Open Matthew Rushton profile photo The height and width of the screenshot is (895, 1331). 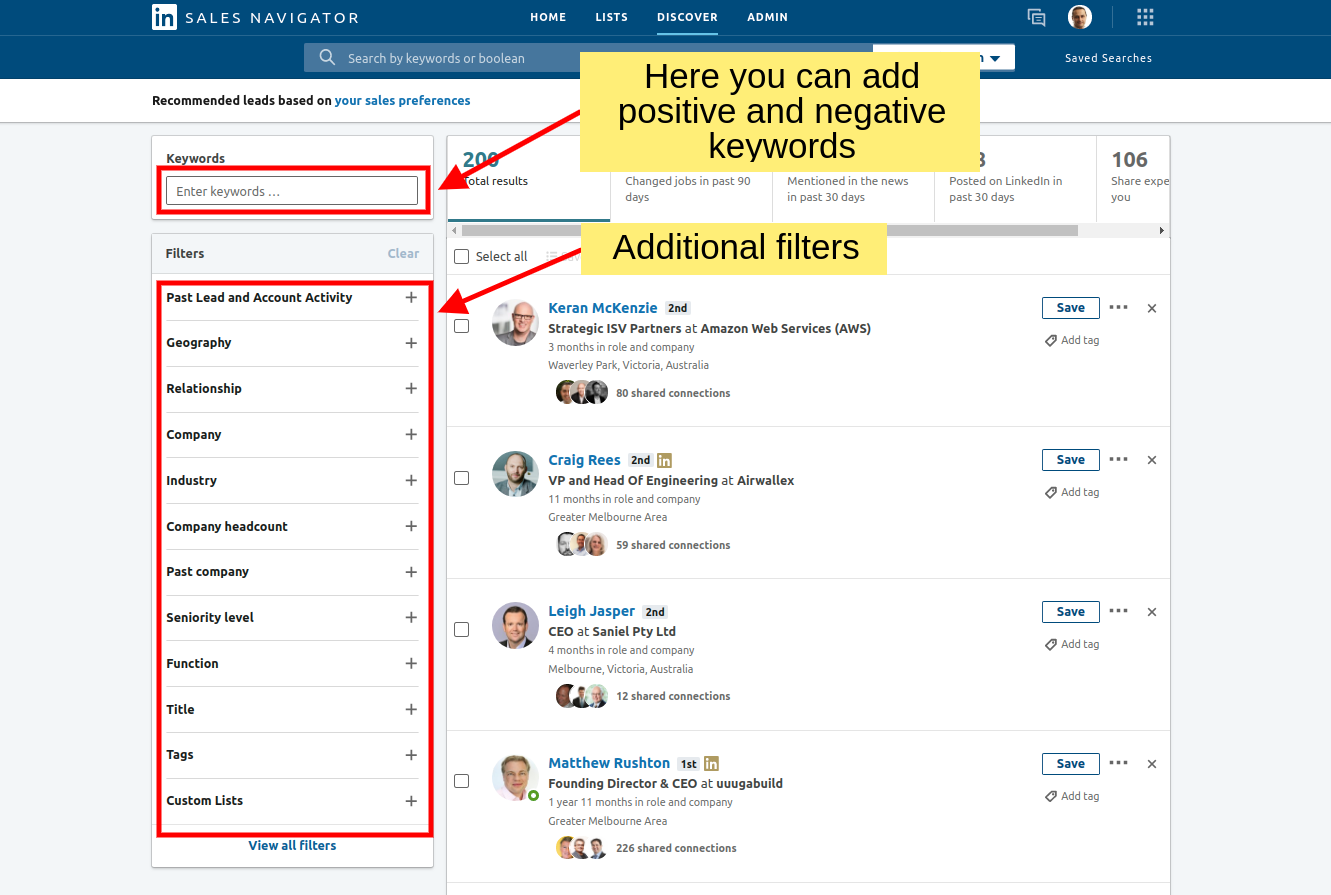coord(515,777)
